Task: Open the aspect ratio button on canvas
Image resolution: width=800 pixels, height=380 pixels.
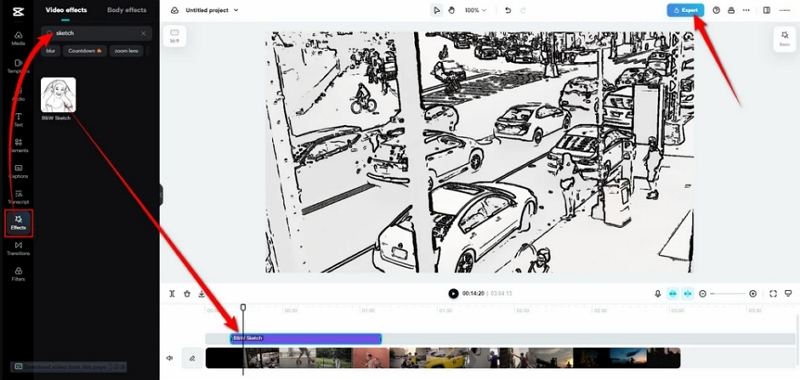Action: 174,36
